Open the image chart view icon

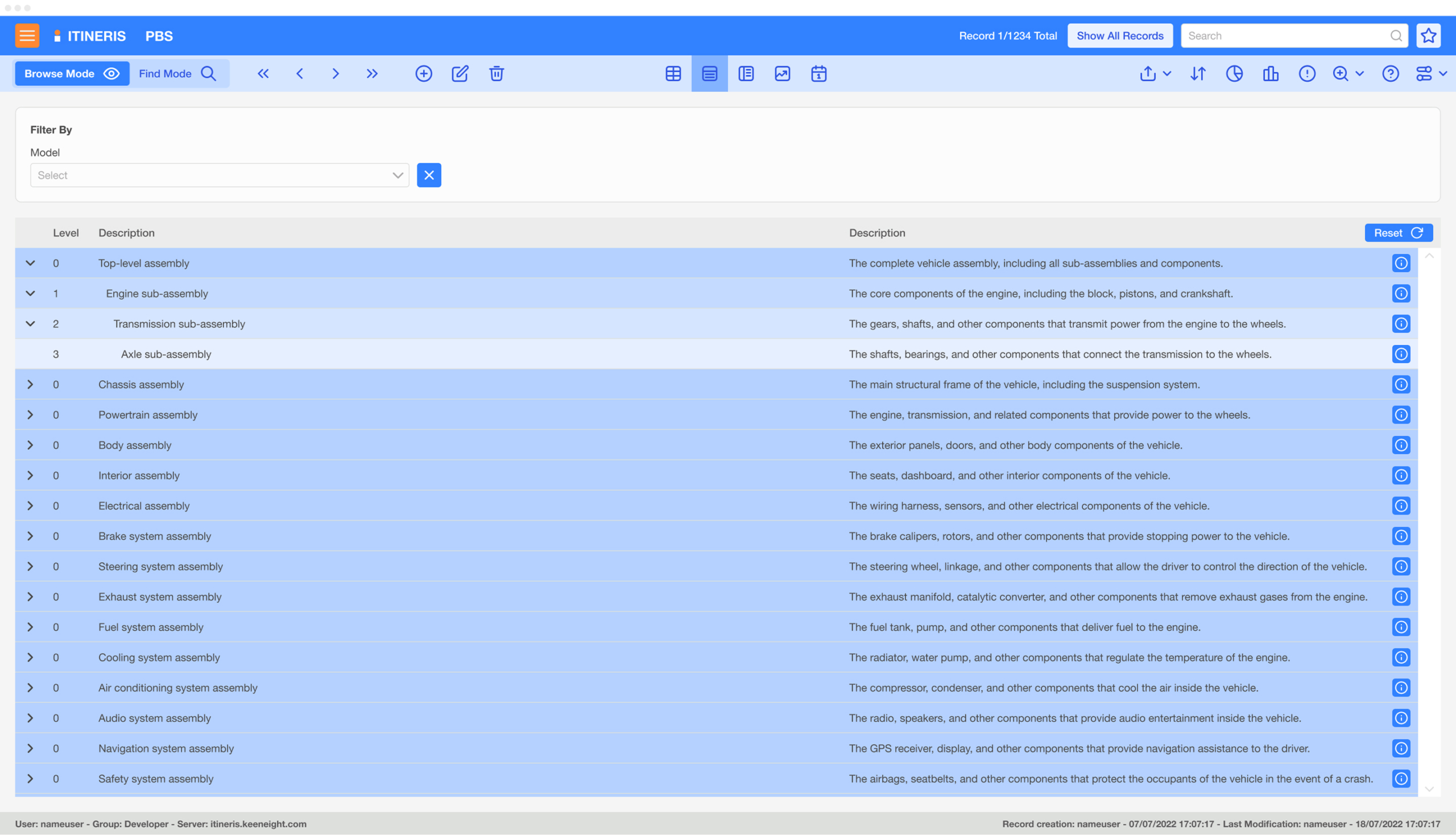pyautogui.click(x=782, y=73)
